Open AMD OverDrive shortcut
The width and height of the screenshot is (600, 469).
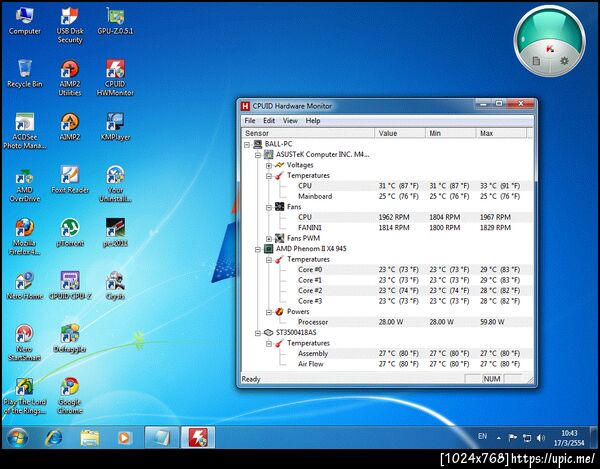pos(24,184)
